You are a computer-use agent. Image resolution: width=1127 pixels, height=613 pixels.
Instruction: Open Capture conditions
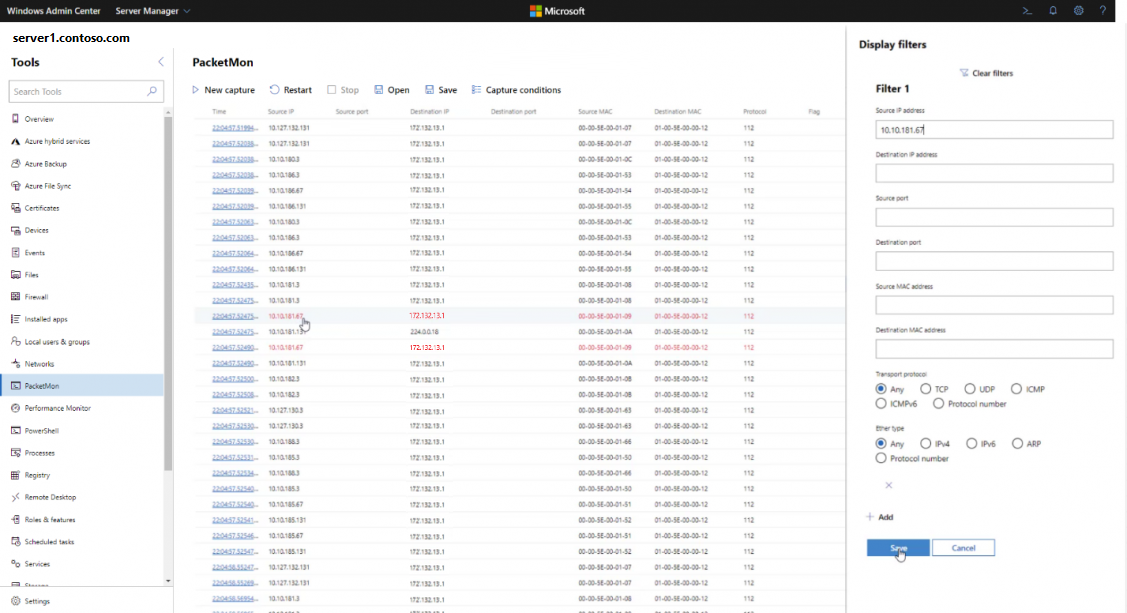pyautogui.click(x=516, y=90)
